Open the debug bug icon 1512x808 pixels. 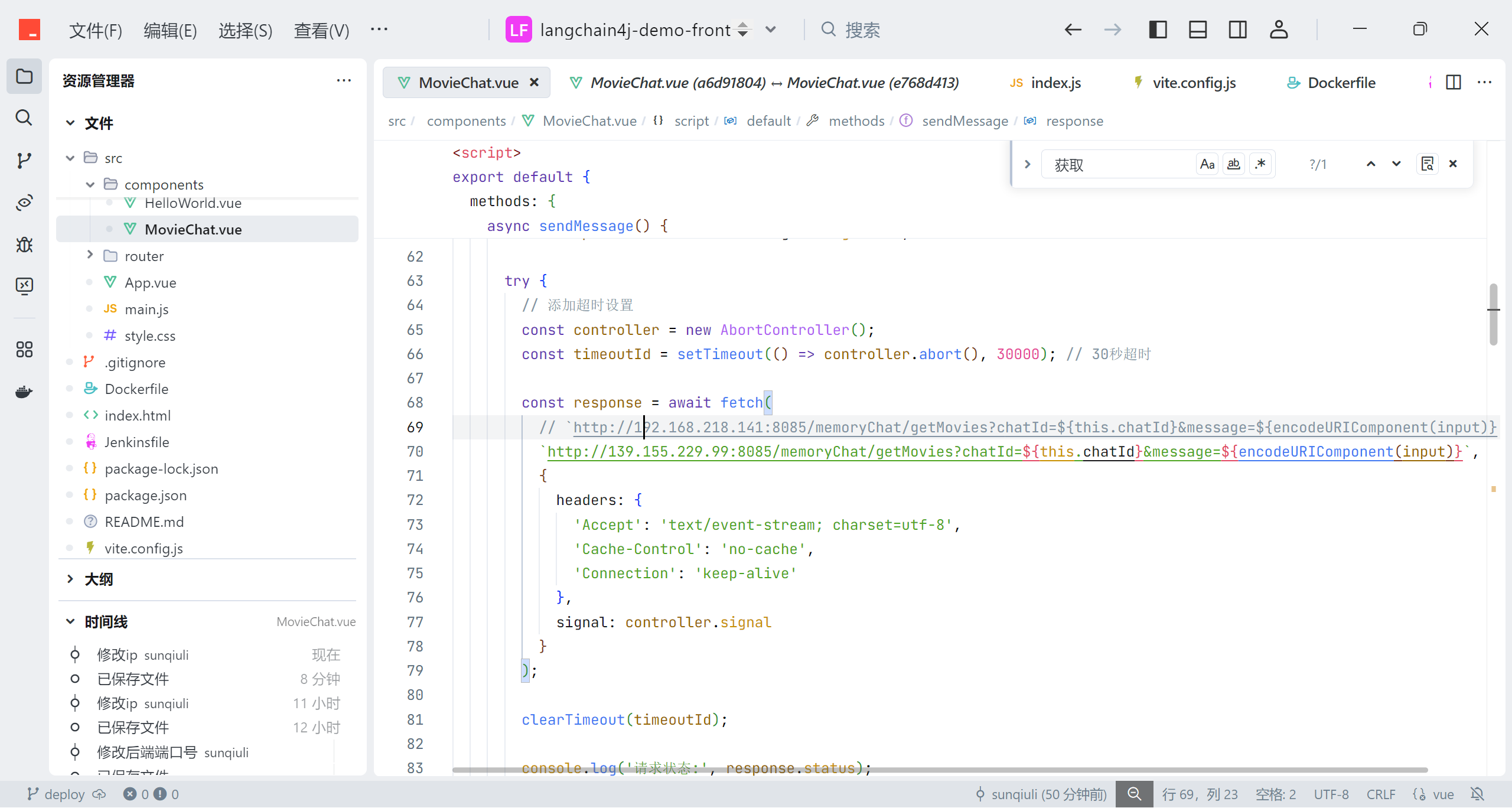[24, 244]
